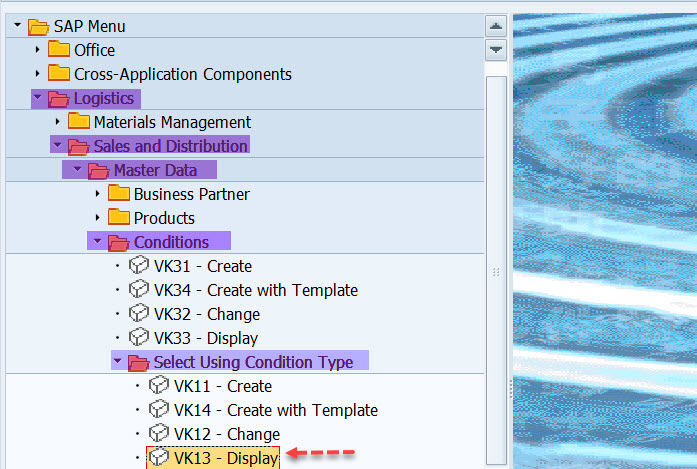
Task: Collapse the Logistics folder
Action: (38, 98)
